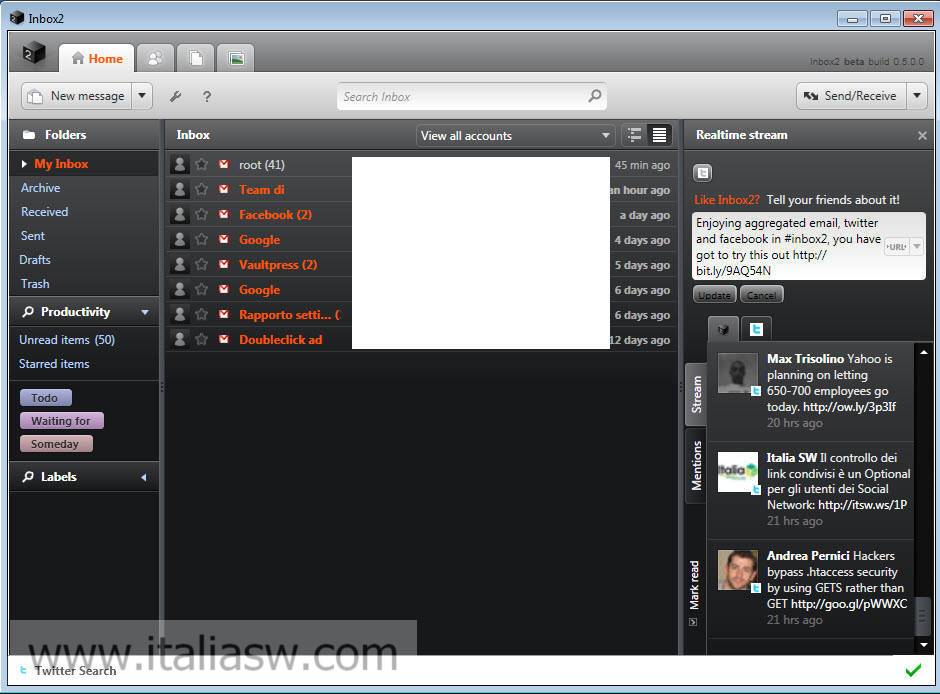Viewport: 940px width, 694px height.
Task: Star the Google message from 6 days ago
Action: tap(201, 289)
